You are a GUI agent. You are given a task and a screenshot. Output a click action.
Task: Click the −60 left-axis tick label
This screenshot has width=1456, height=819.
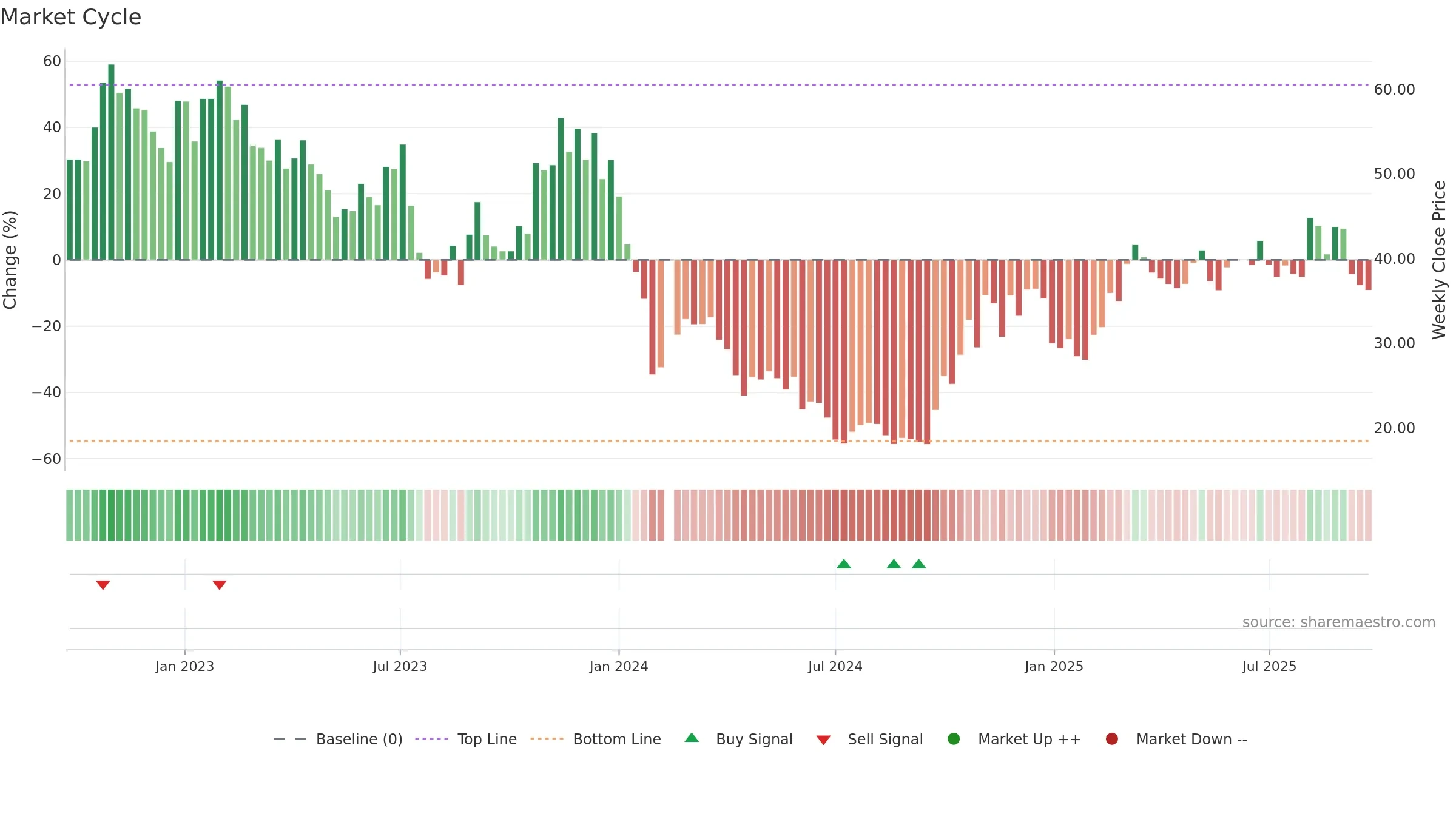(x=47, y=459)
